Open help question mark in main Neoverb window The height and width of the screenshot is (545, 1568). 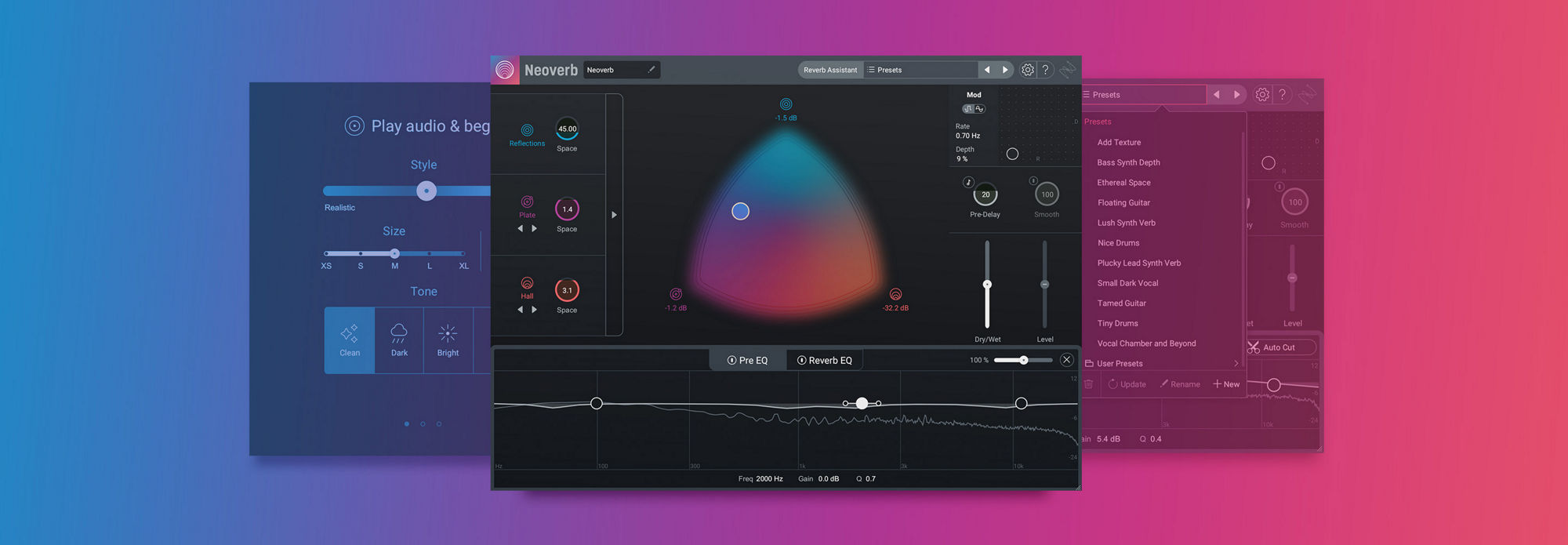click(x=1046, y=70)
